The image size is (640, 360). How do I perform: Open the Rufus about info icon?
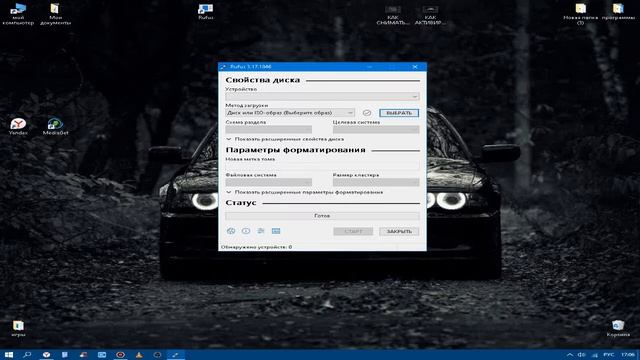tap(246, 231)
